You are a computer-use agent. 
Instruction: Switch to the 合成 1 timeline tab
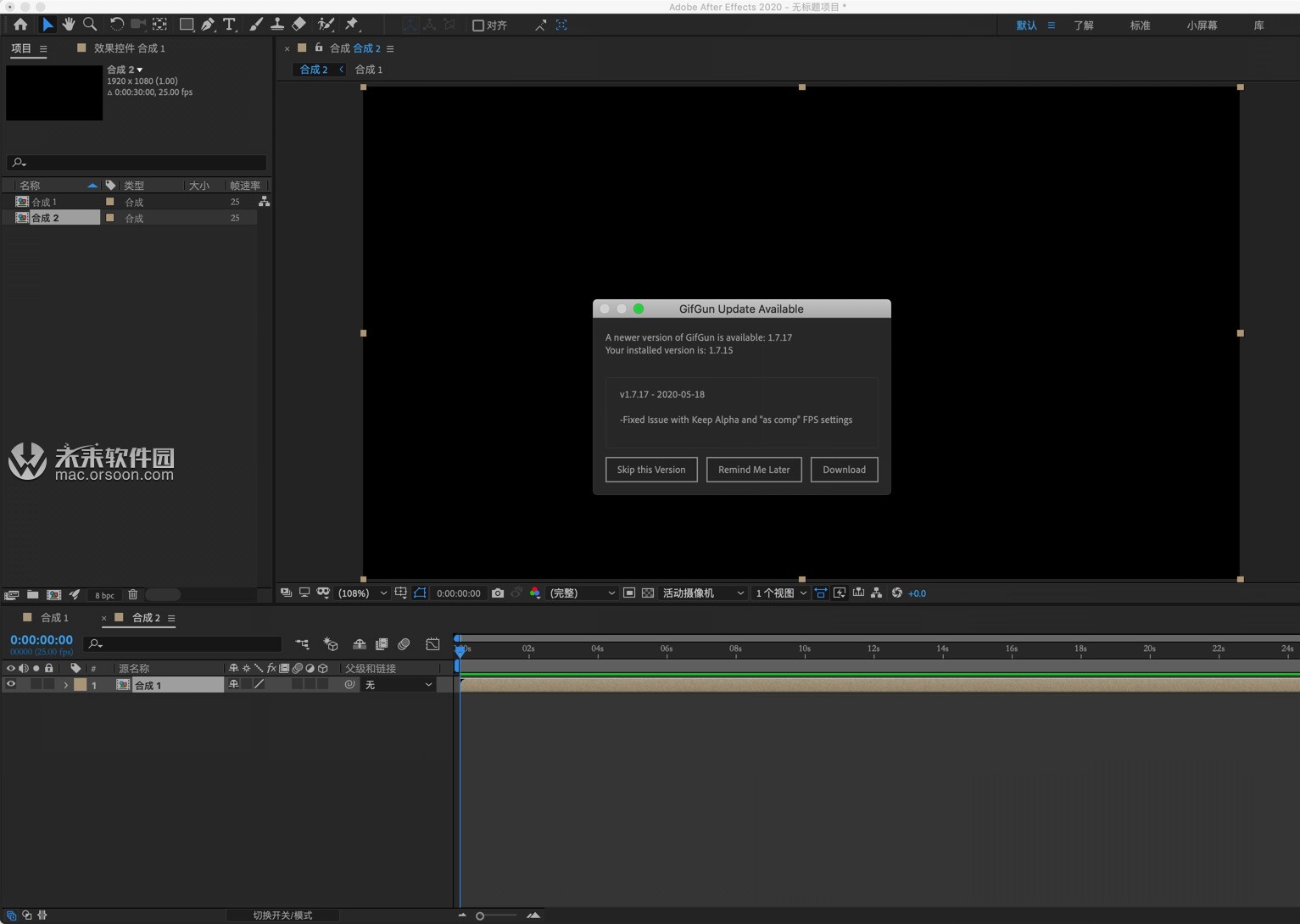pyautogui.click(x=54, y=618)
